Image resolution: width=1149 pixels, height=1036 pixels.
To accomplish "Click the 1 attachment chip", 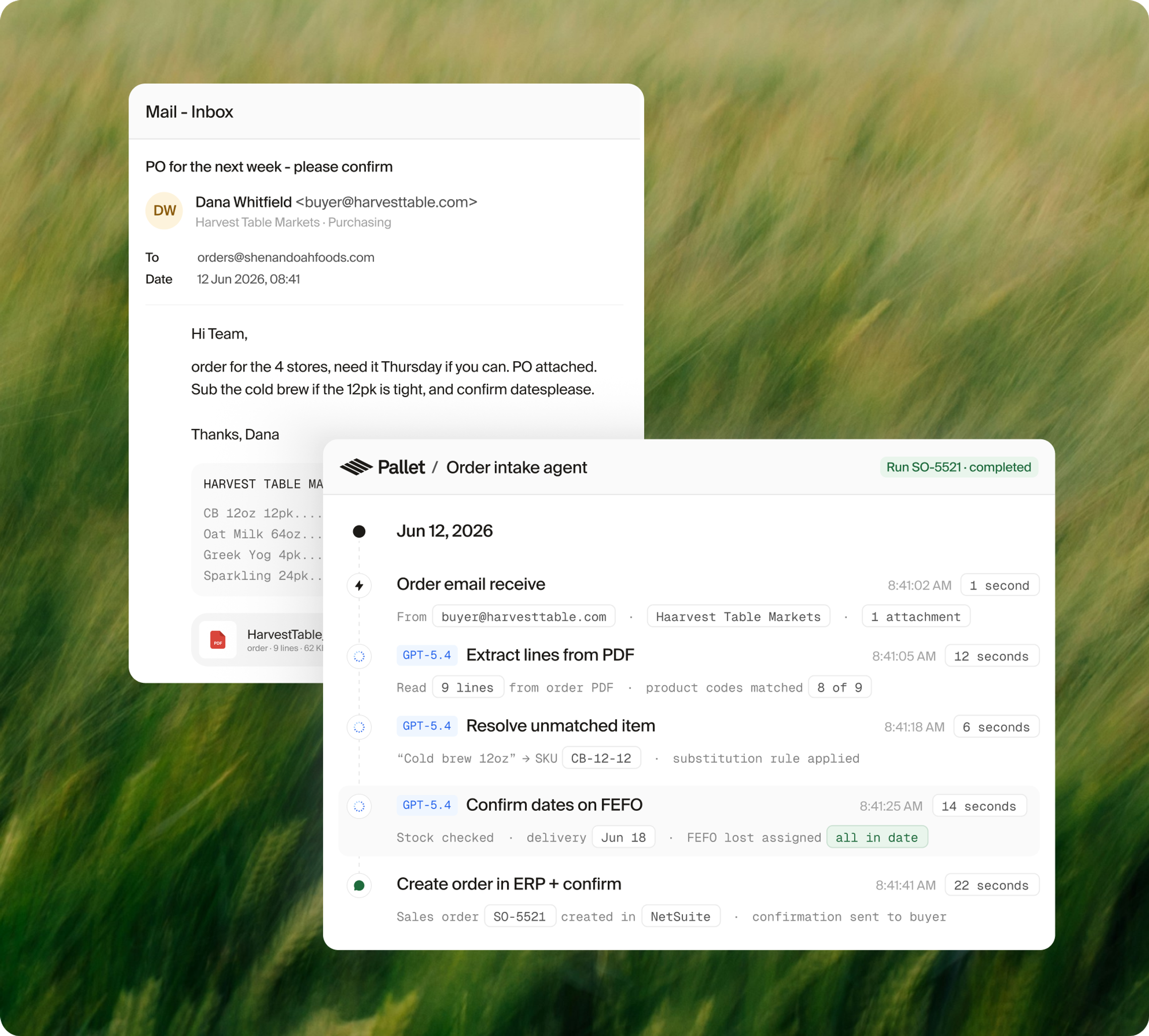I will [x=916, y=616].
